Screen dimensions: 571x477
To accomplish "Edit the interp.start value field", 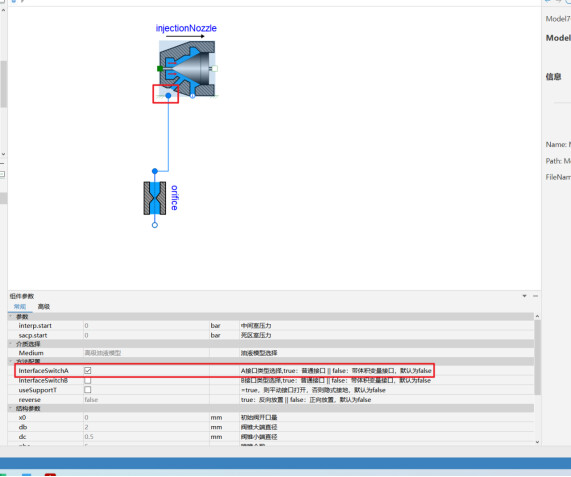I will [146, 326].
